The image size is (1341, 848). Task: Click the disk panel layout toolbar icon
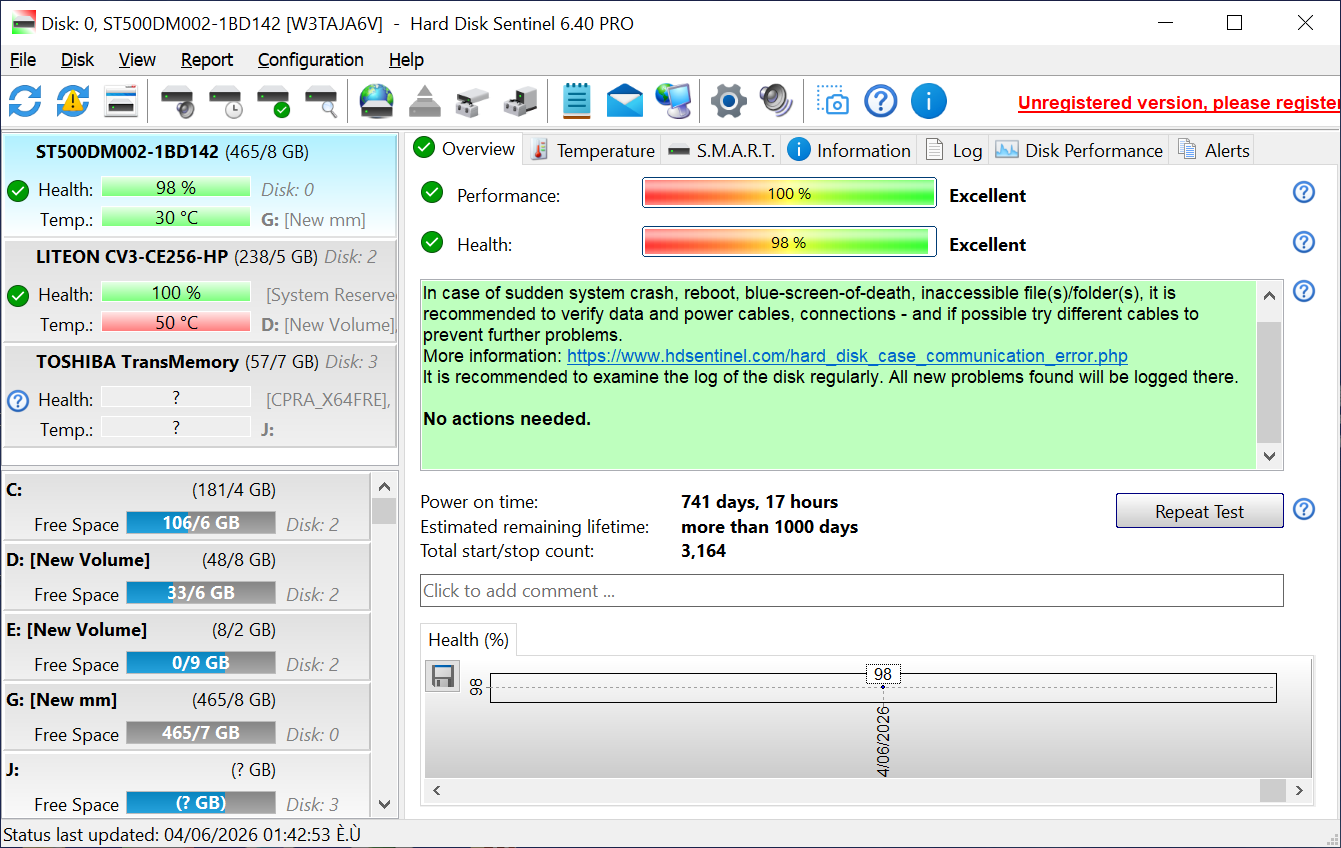click(x=121, y=101)
